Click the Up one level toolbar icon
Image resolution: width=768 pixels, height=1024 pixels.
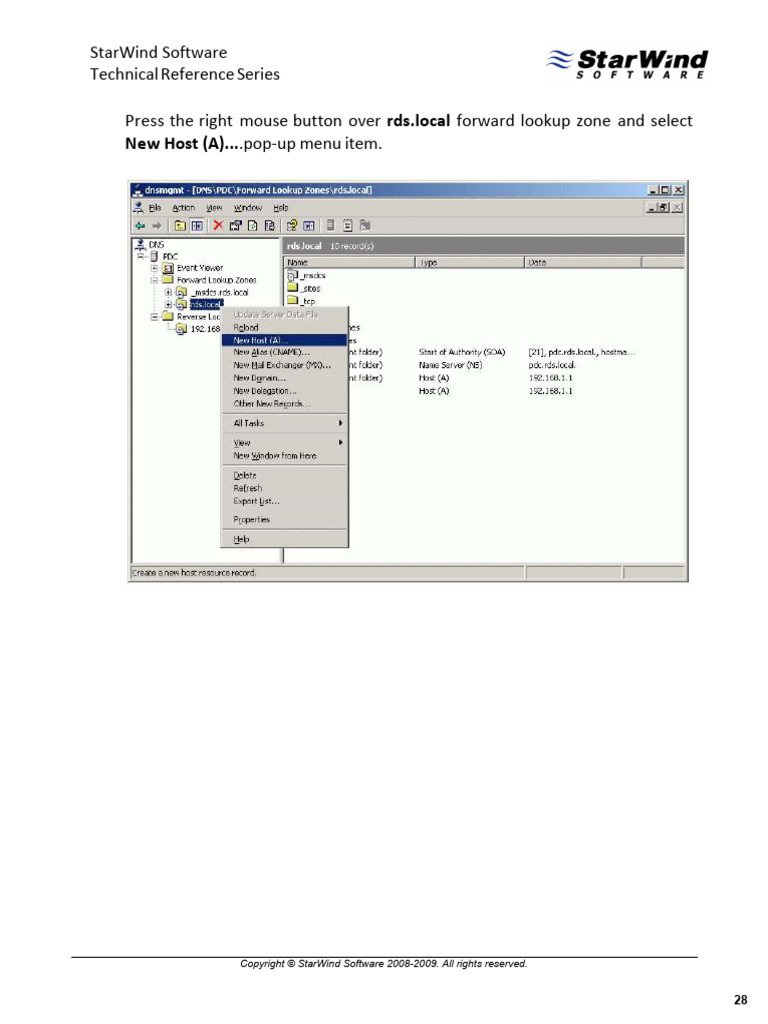point(180,226)
